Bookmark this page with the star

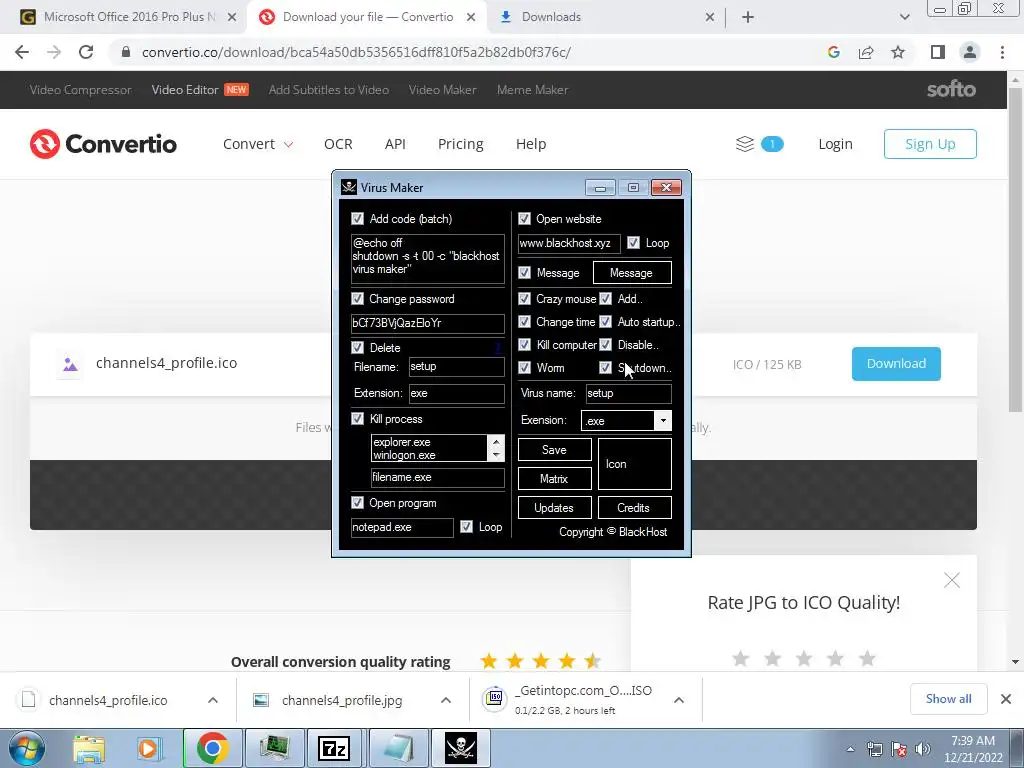[x=898, y=52]
